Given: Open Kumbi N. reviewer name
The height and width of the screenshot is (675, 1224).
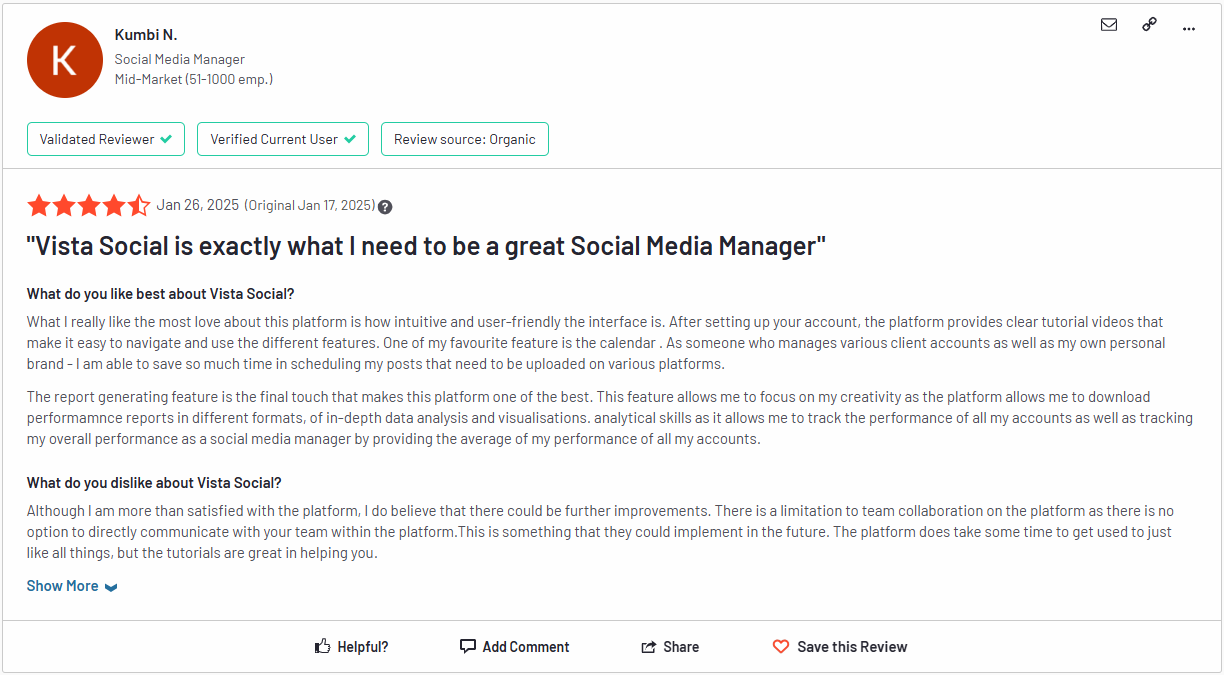Looking at the screenshot, I should click(x=146, y=35).
